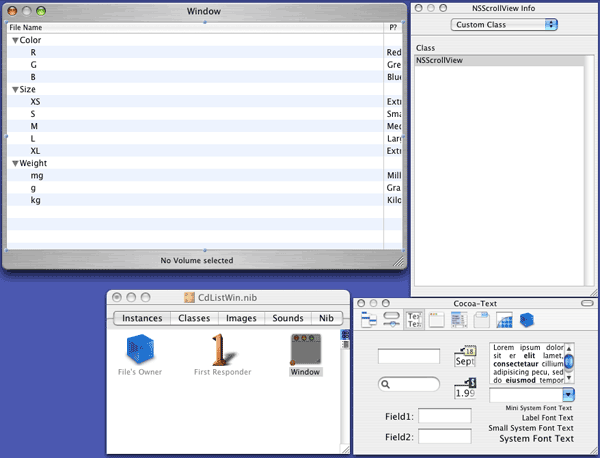Image resolution: width=600 pixels, height=458 pixels.
Task: Open the Cocoa-Data views palette icon
Action: point(460,320)
